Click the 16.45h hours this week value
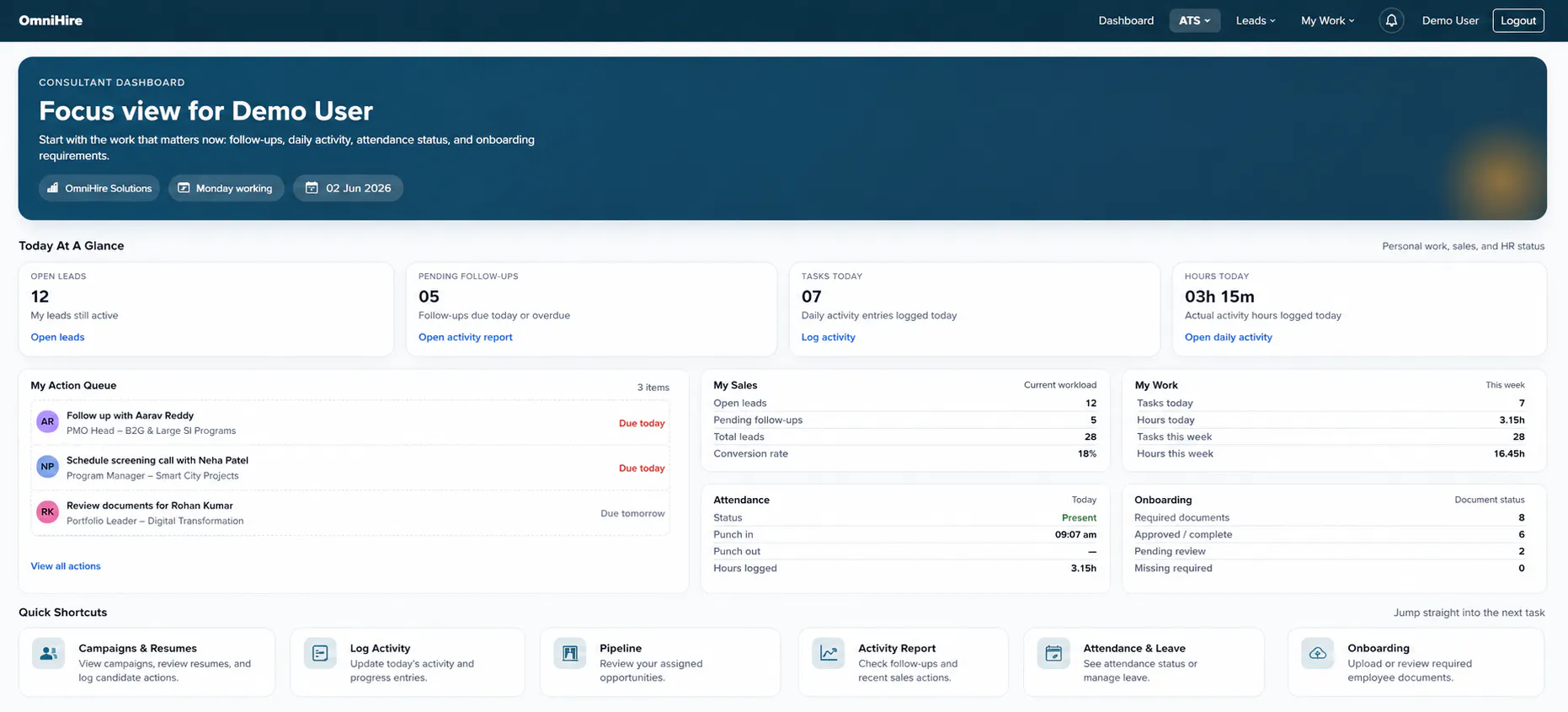This screenshot has width=1568, height=712. [1508, 453]
